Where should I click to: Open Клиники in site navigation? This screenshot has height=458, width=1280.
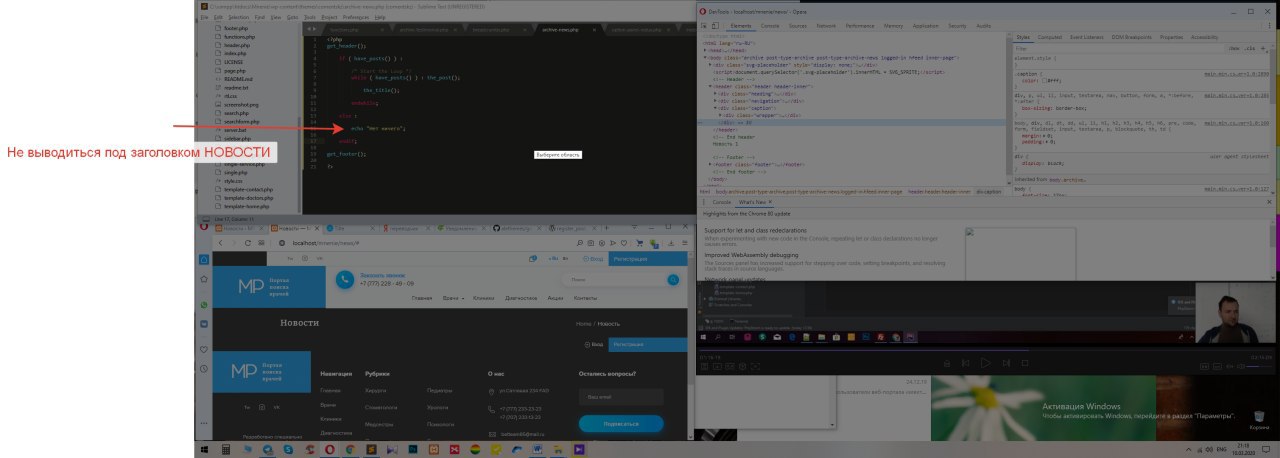[483, 298]
